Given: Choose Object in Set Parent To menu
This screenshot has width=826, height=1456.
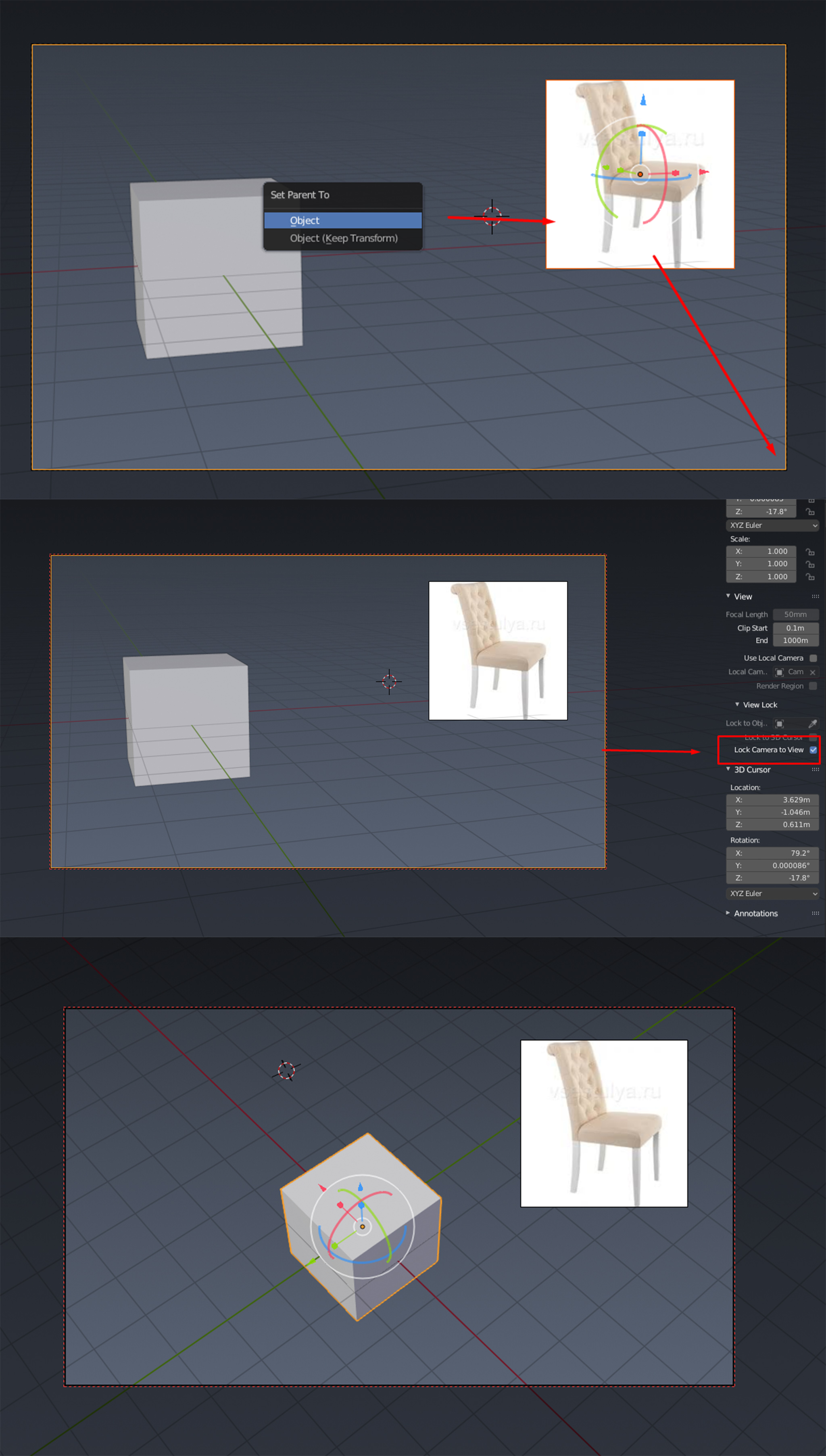Looking at the screenshot, I should click(x=343, y=220).
